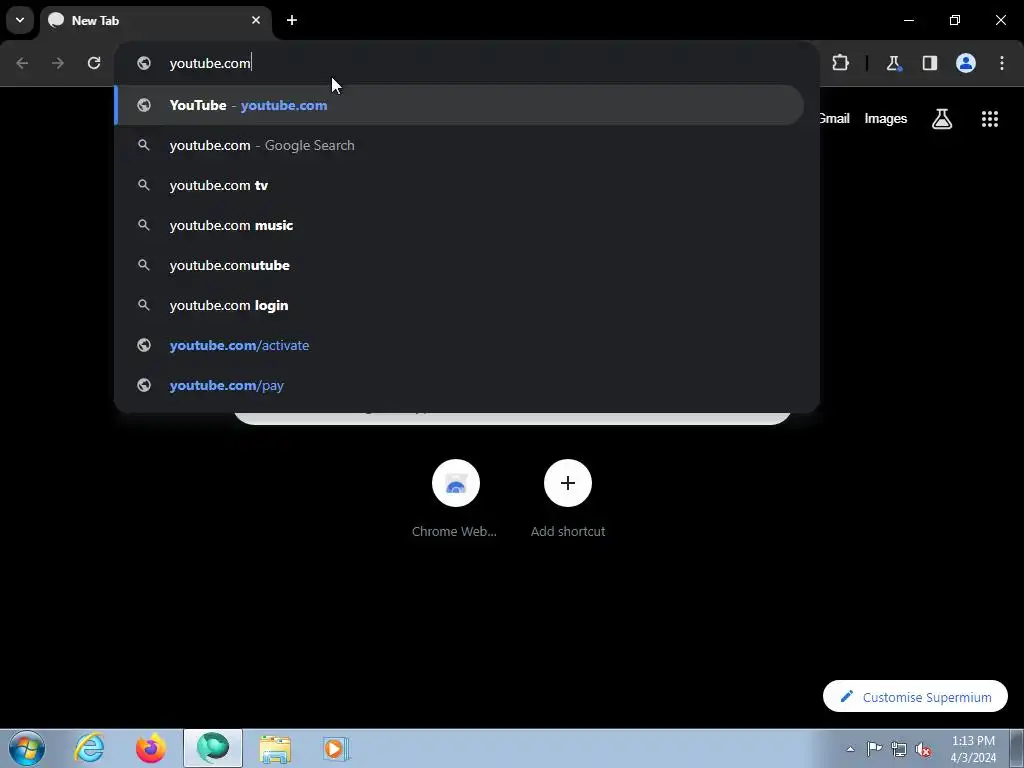The image size is (1024, 768).
Task: Pick the youtube.comutube suggestion
Action: tap(459, 265)
